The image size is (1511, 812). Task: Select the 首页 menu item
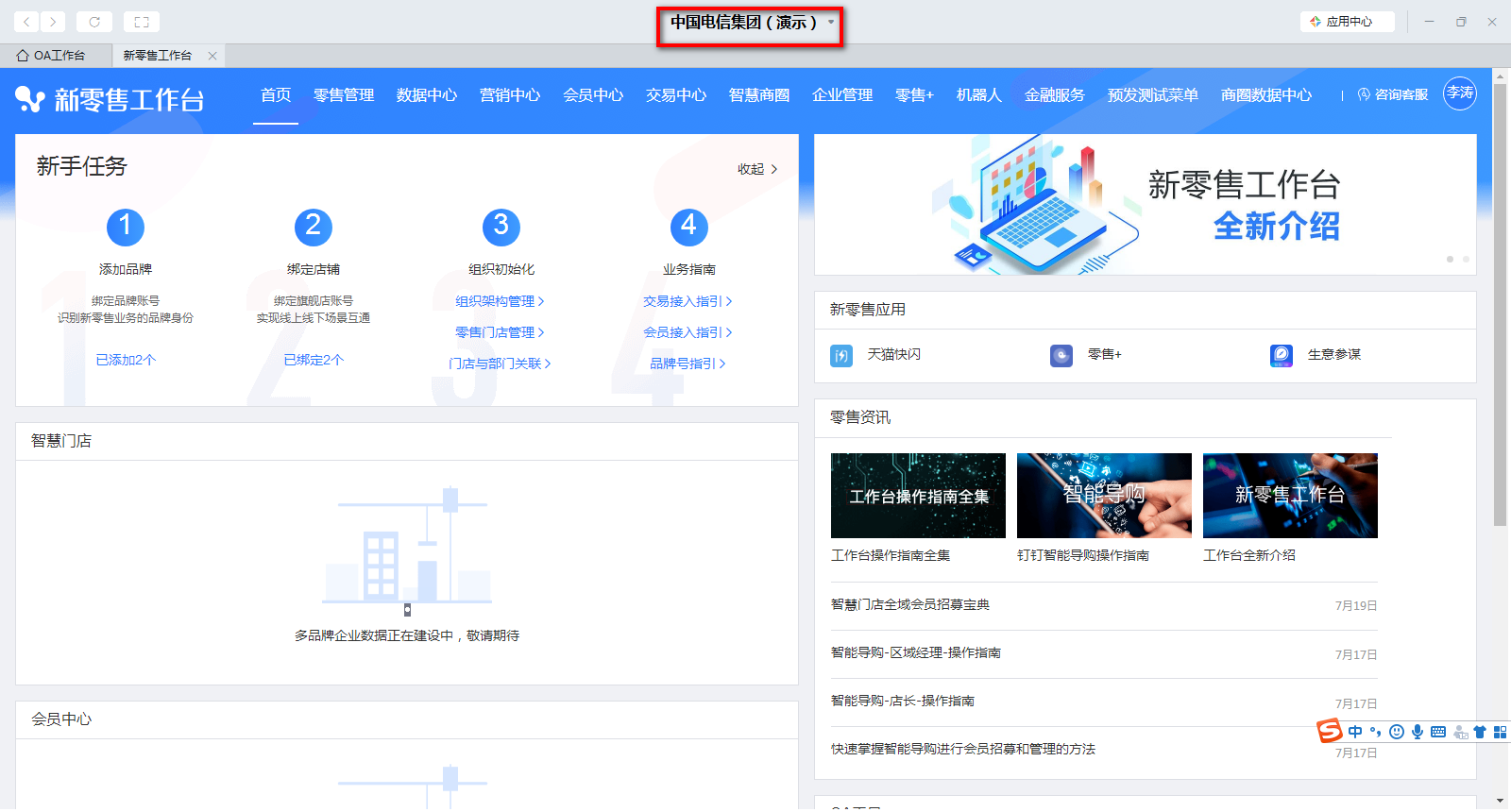276,95
